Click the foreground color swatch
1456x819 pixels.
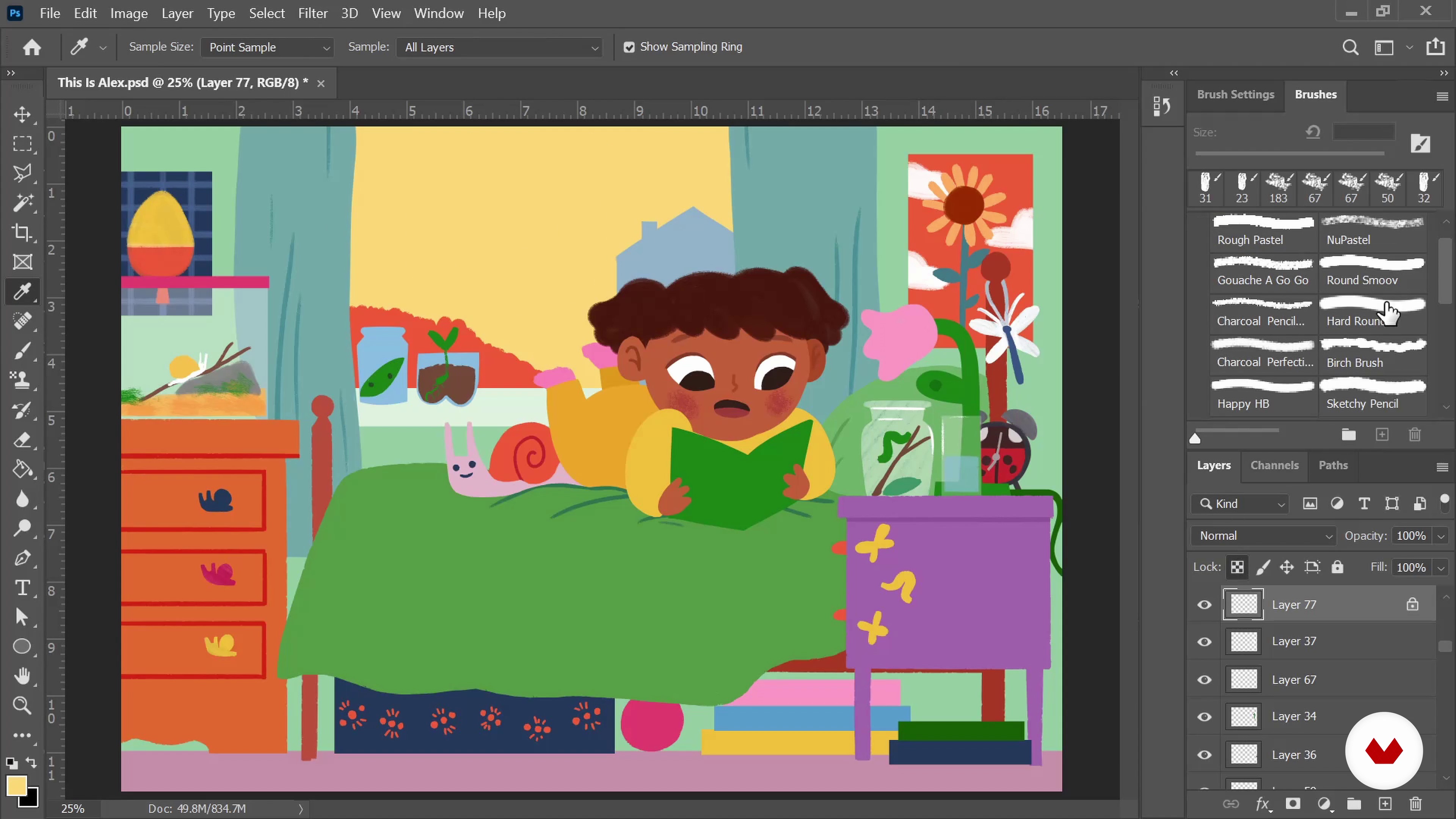16,785
